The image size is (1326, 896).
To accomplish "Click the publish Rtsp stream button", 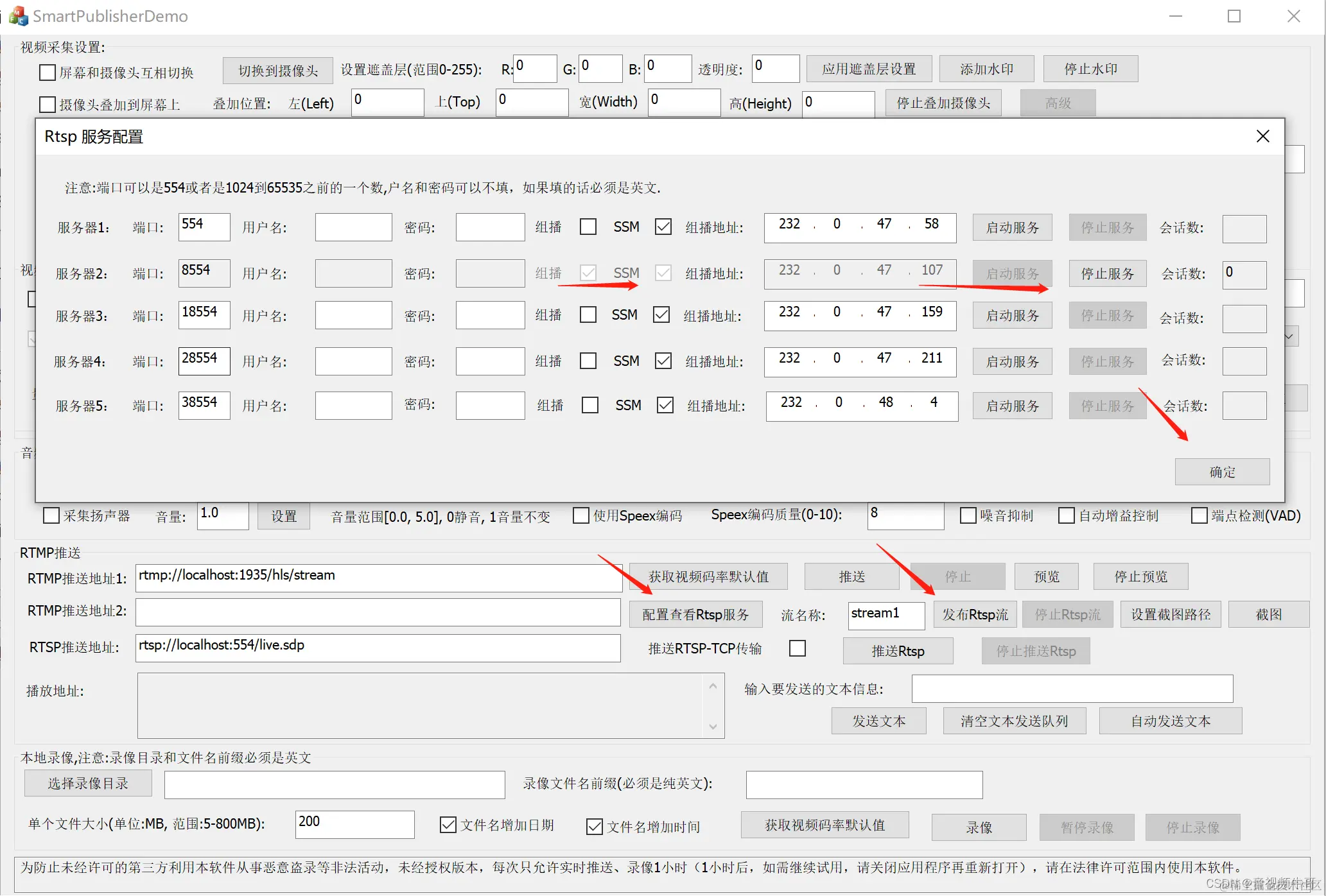I will click(975, 615).
